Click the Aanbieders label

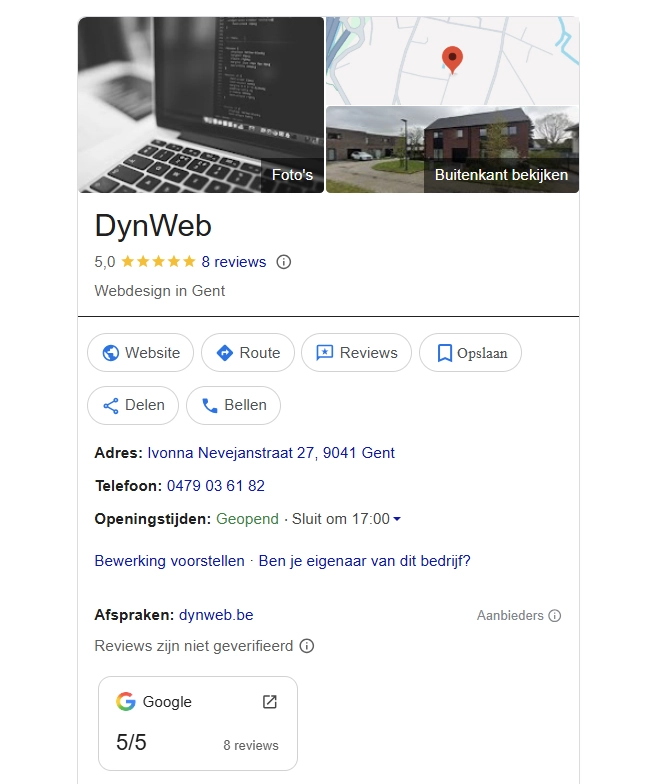pyautogui.click(x=510, y=616)
